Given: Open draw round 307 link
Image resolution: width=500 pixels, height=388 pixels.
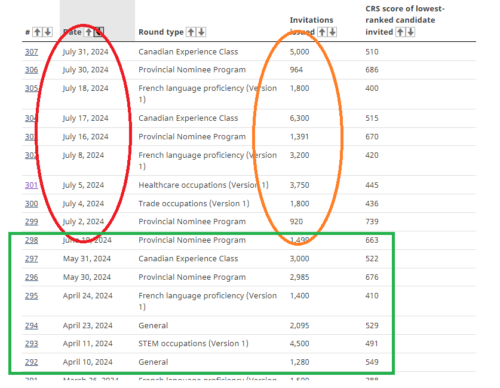Looking at the screenshot, I should point(31,52).
